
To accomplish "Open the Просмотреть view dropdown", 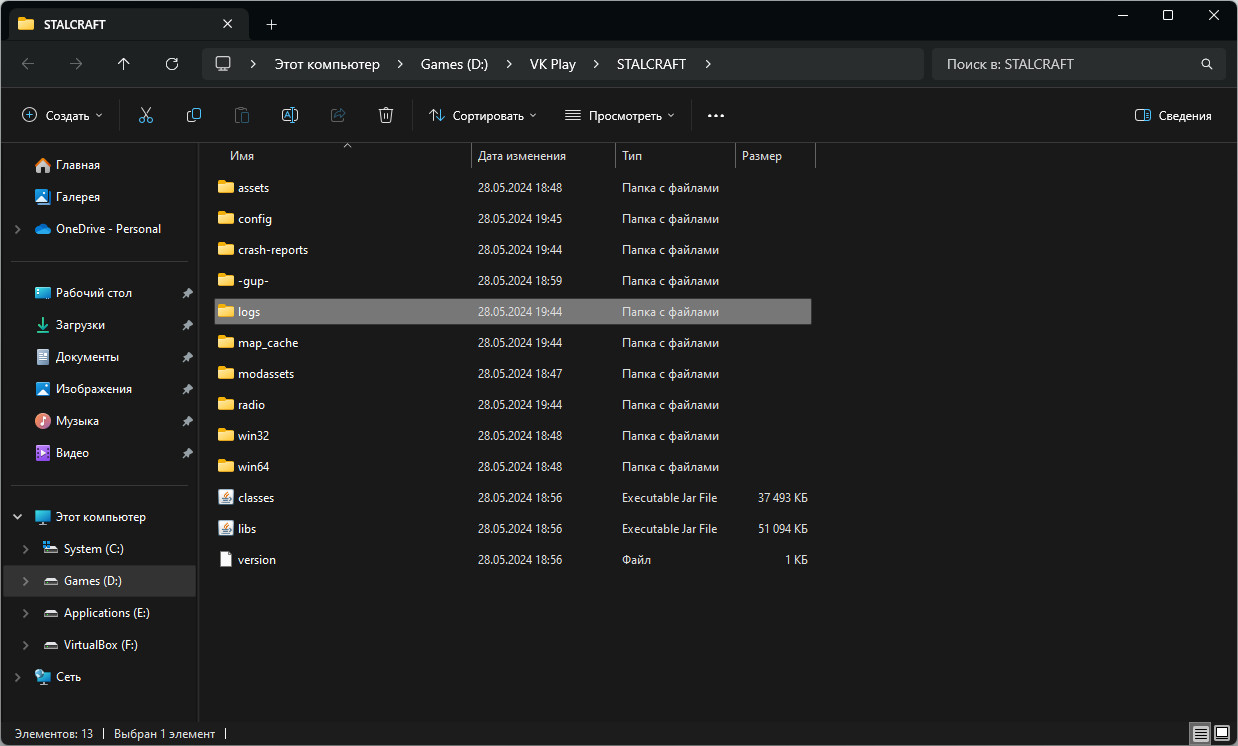I will pos(619,115).
